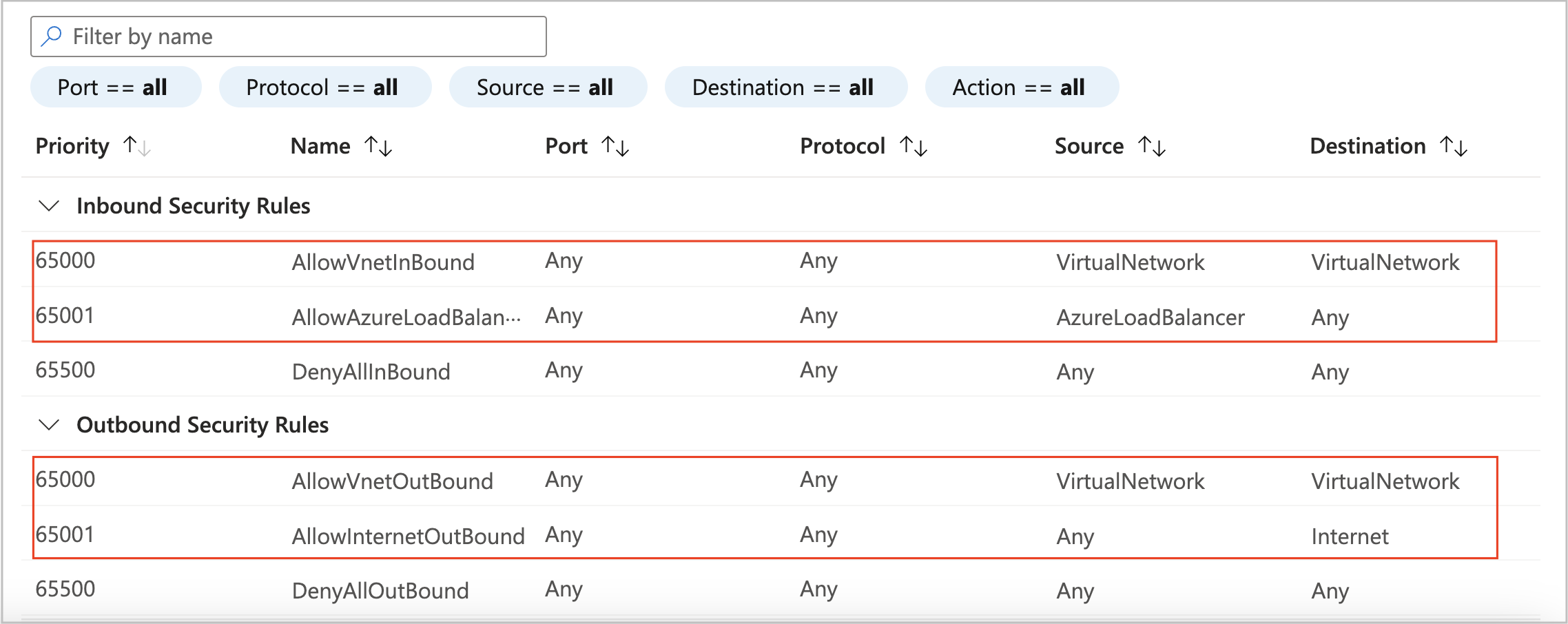Select the Protocol filter pill
1568x624 pixels.
324,87
